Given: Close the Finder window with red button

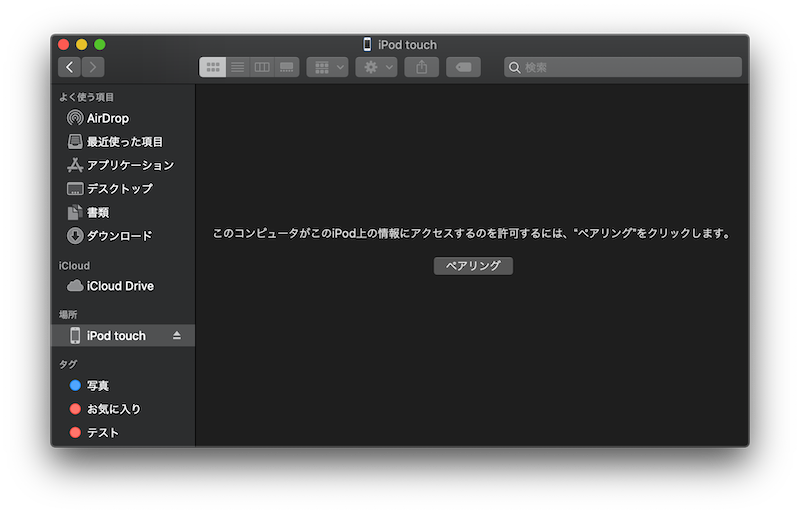Looking at the screenshot, I should pyautogui.click(x=63, y=44).
